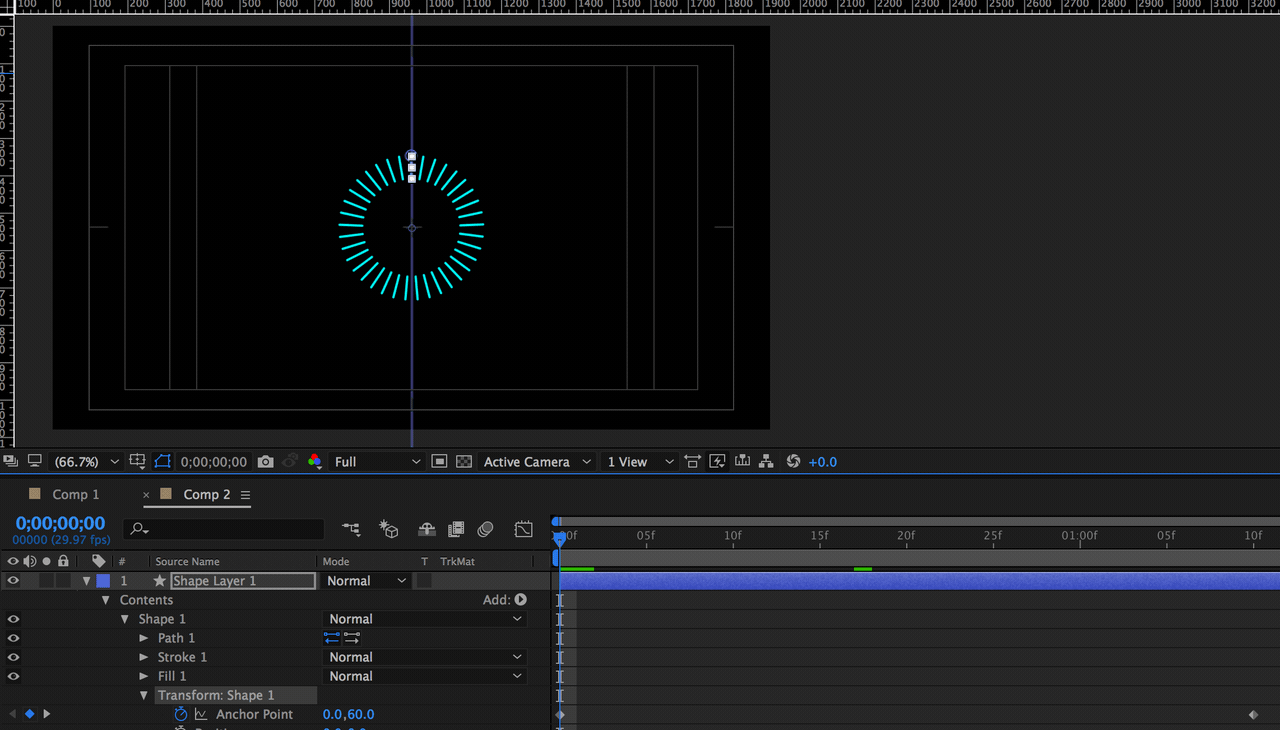Click the timeline search field
The height and width of the screenshot is (730, 1280).
224,528
